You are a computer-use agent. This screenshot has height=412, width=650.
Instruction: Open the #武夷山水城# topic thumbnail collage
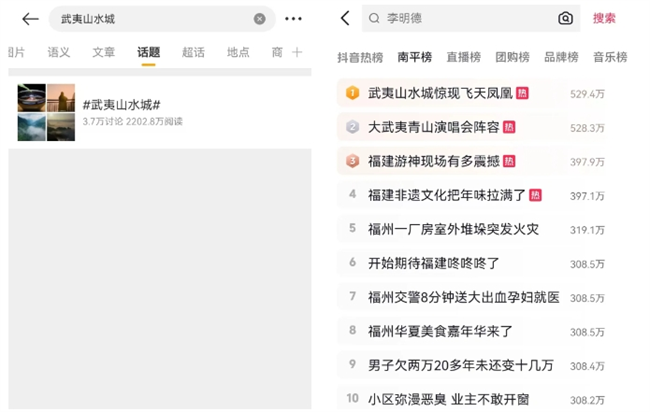point(46,112)
